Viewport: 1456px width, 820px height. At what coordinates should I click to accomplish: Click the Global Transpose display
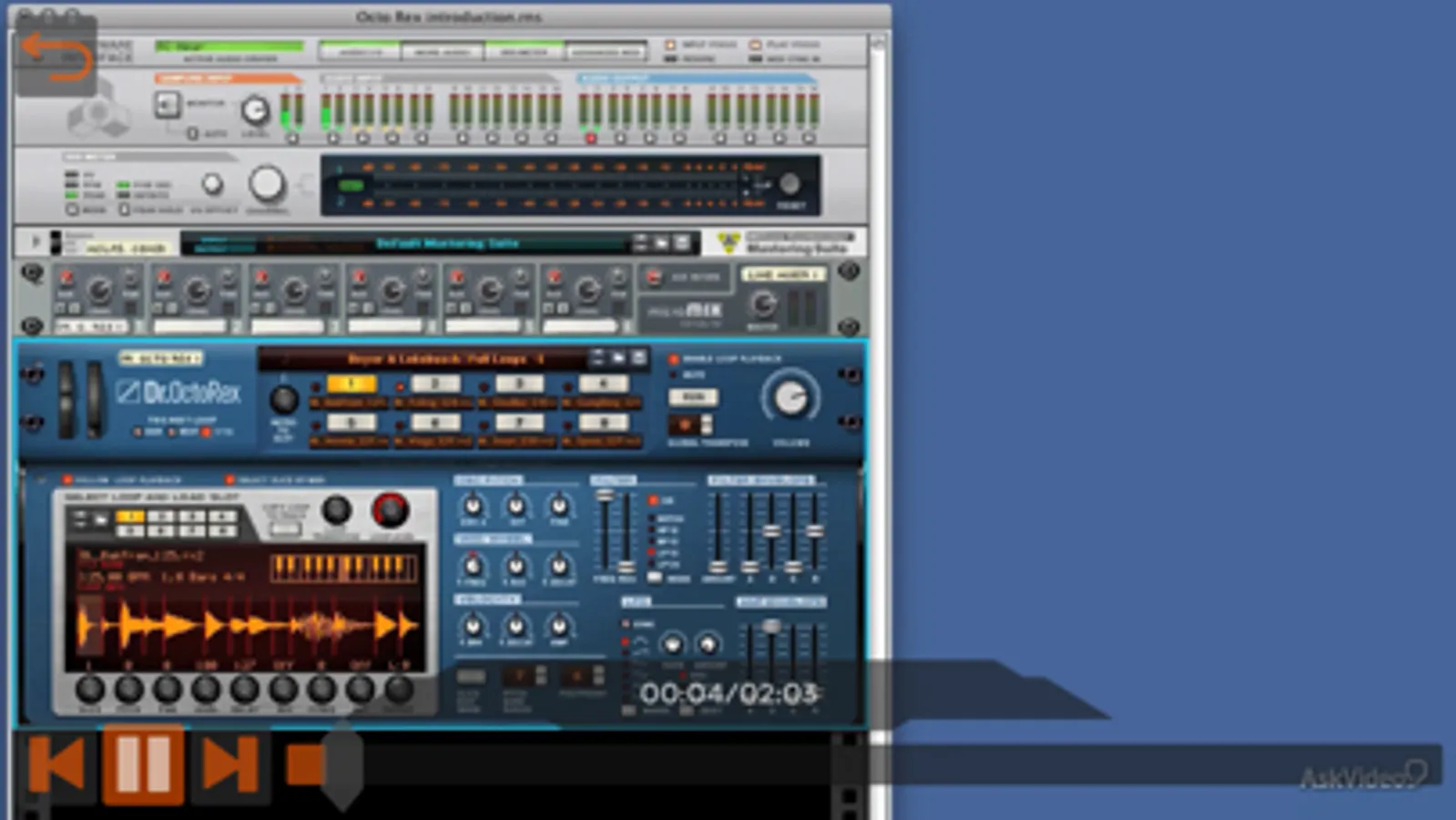click(685, 425)
